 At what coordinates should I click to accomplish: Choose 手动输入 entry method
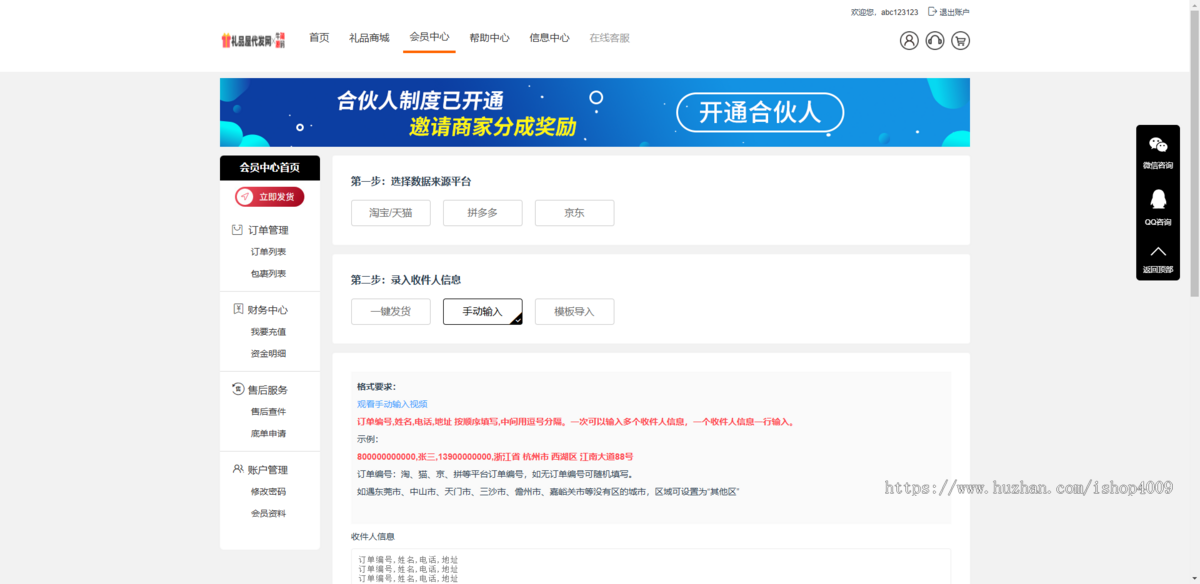pos(483,312)
